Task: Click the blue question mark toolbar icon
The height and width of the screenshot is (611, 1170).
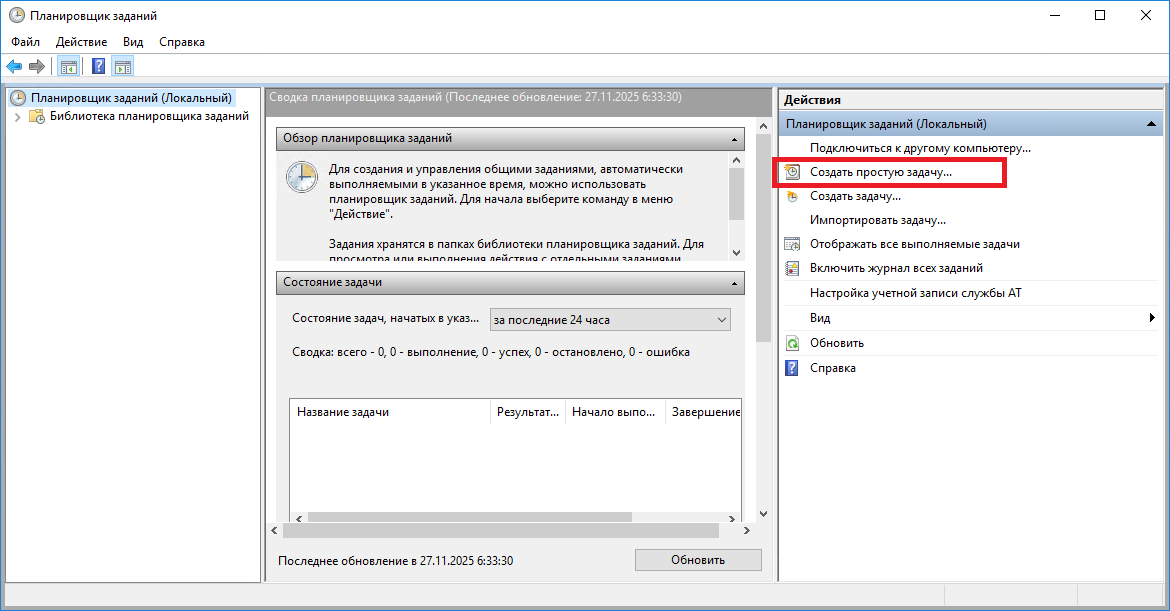Action: [99, 67]
